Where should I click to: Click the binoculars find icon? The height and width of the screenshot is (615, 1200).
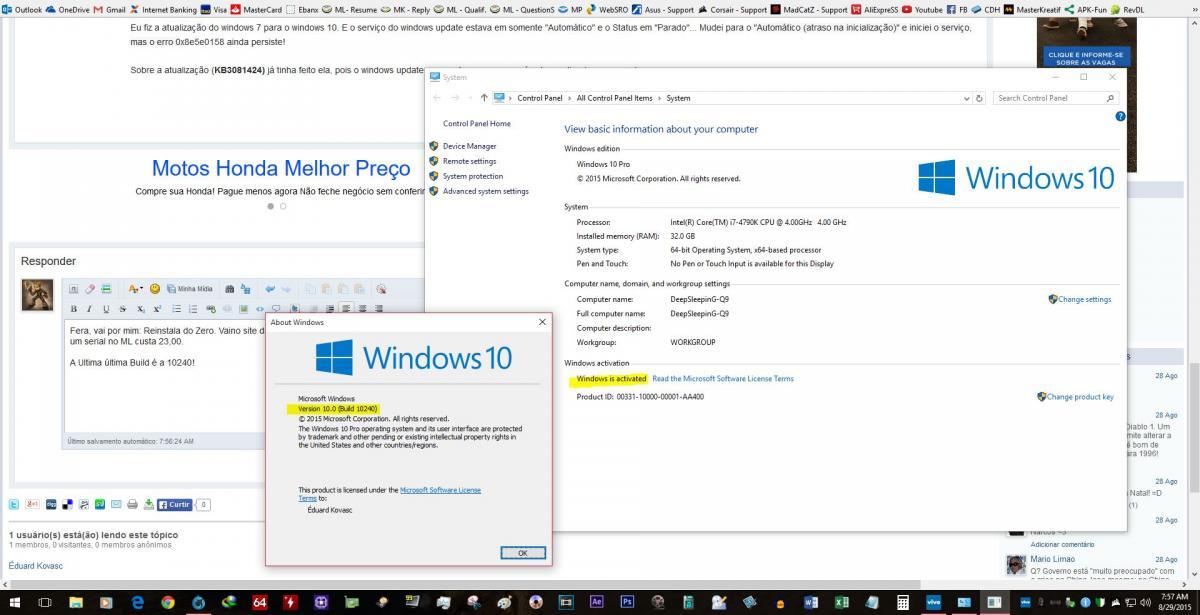(x=229, y=289)
